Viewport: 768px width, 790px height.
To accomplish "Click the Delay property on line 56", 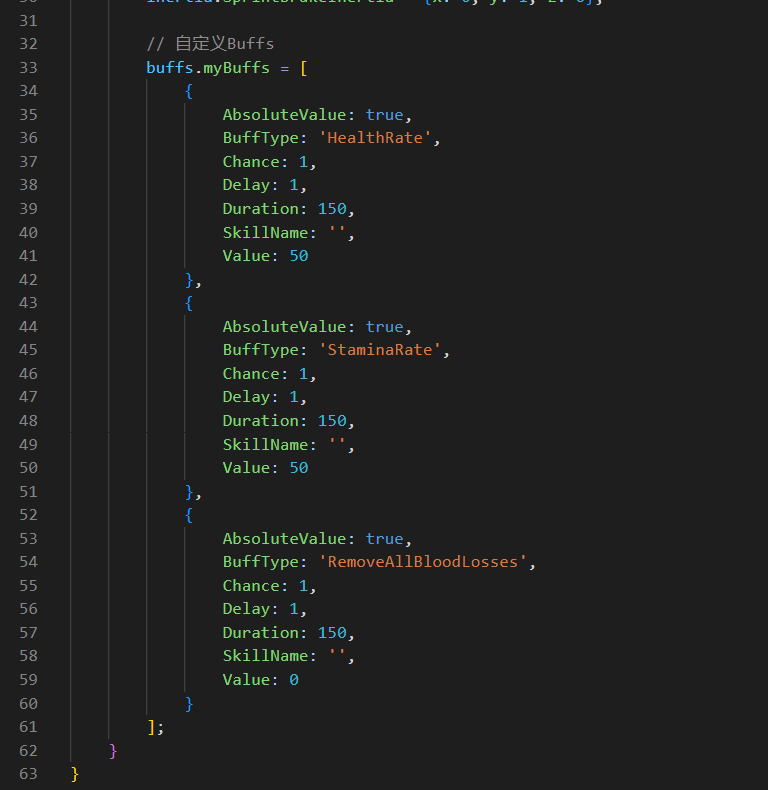I will tap(246, 609).
